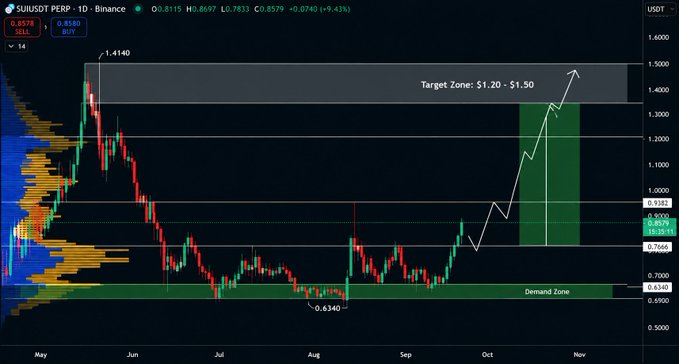Open the SUIUSDT PERP symbol title
Image resolution: width=679 pixels, height=364 pixels.
(x=71, y=9)
